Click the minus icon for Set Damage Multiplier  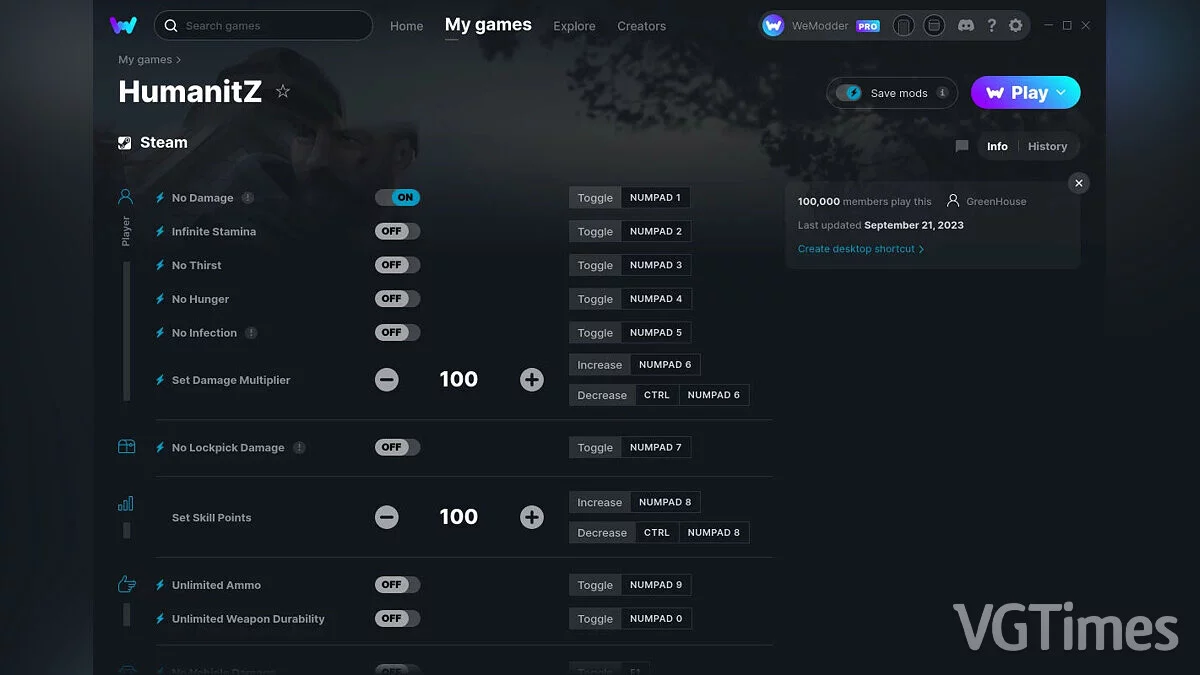[x=387, y=380]
